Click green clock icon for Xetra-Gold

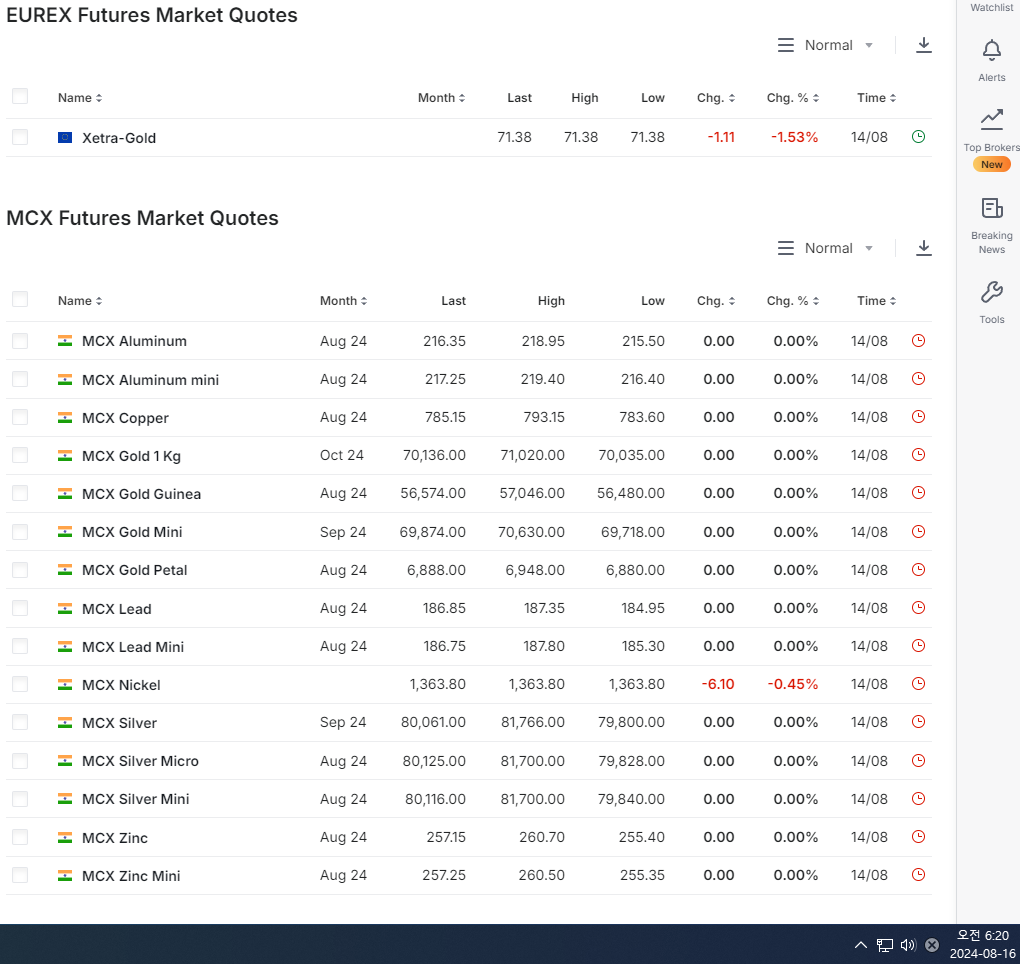[x=918, y=137]
